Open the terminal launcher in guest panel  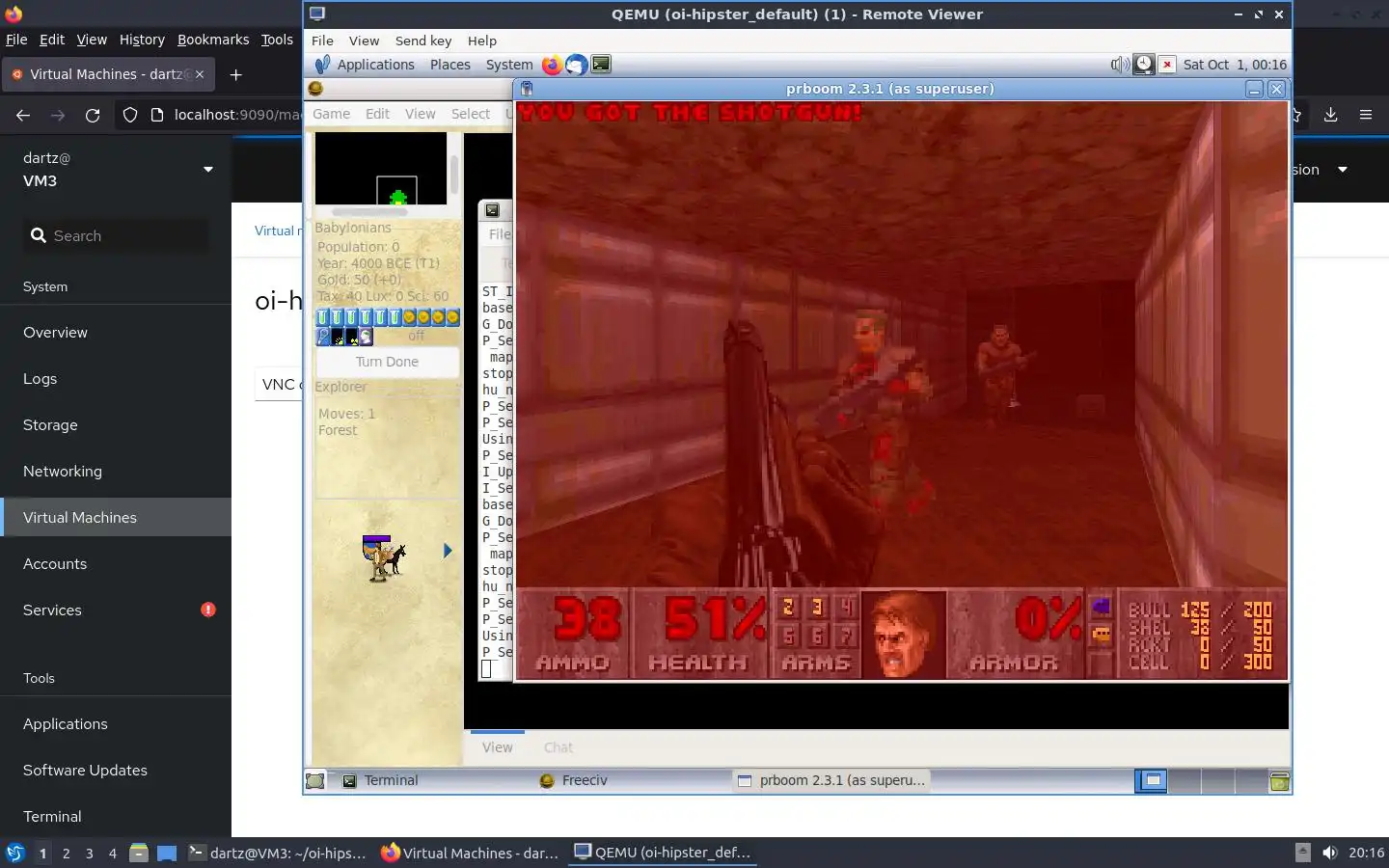click(x=601, y=65)
